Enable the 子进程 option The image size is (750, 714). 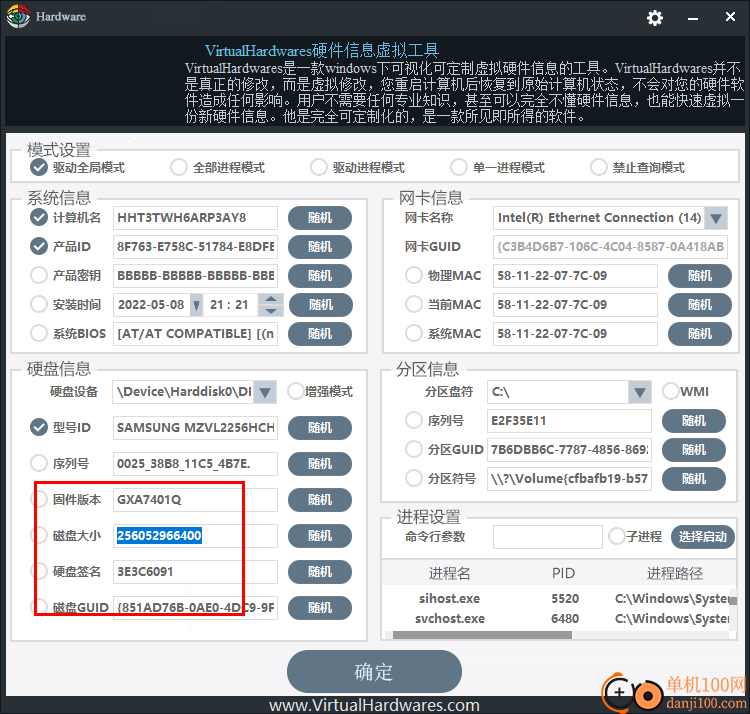point(617,536)
